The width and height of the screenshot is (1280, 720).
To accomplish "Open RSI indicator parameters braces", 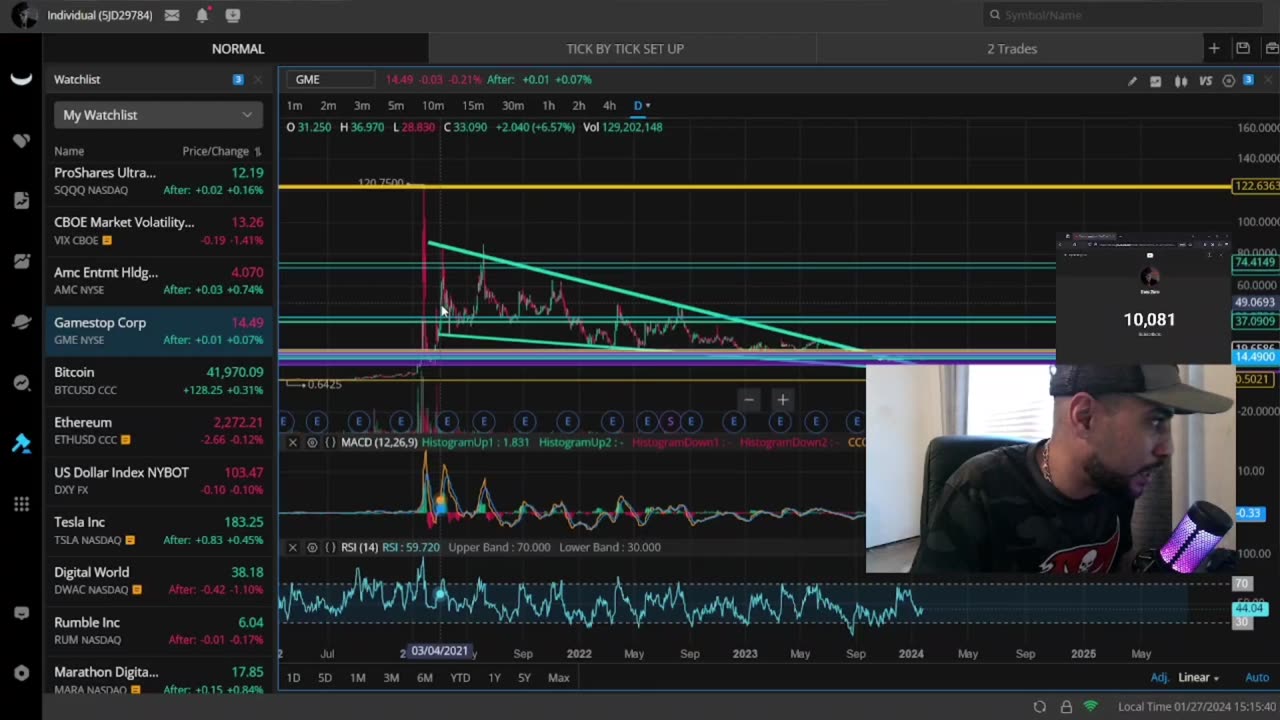I will (330, 547).
